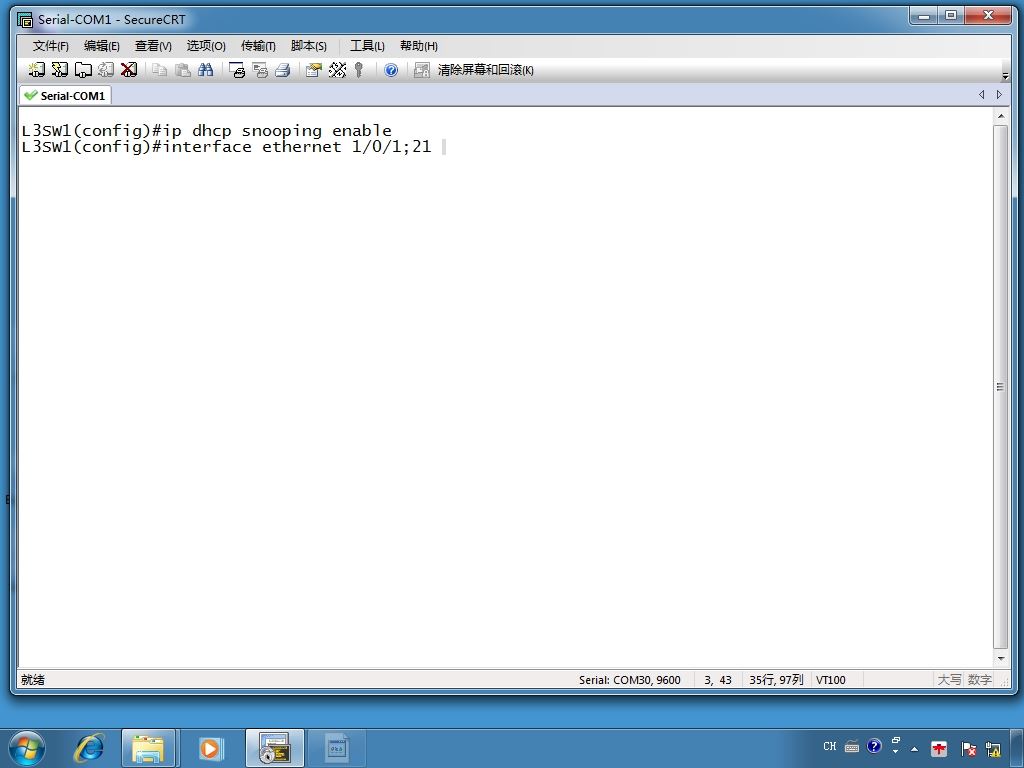Open the 文件(F) menu
Image resolution: width=1024 pixels, height=768 pixels.
pyautogui.click(x=50, y=46)
